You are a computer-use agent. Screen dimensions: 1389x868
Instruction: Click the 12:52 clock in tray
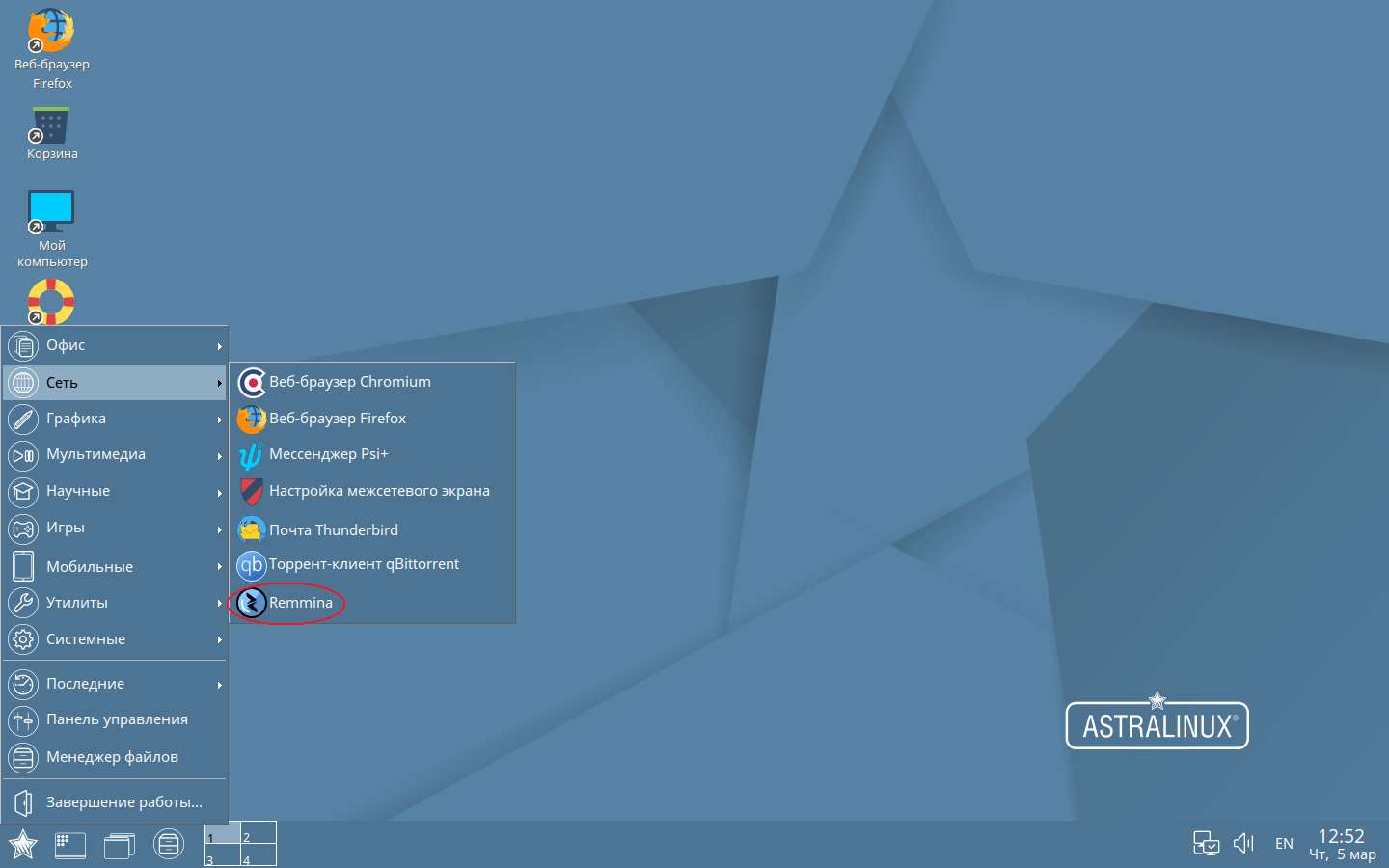click(1342, 836)
